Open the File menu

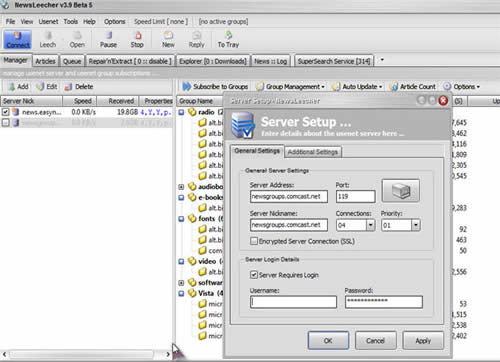(x=10, y=22)
